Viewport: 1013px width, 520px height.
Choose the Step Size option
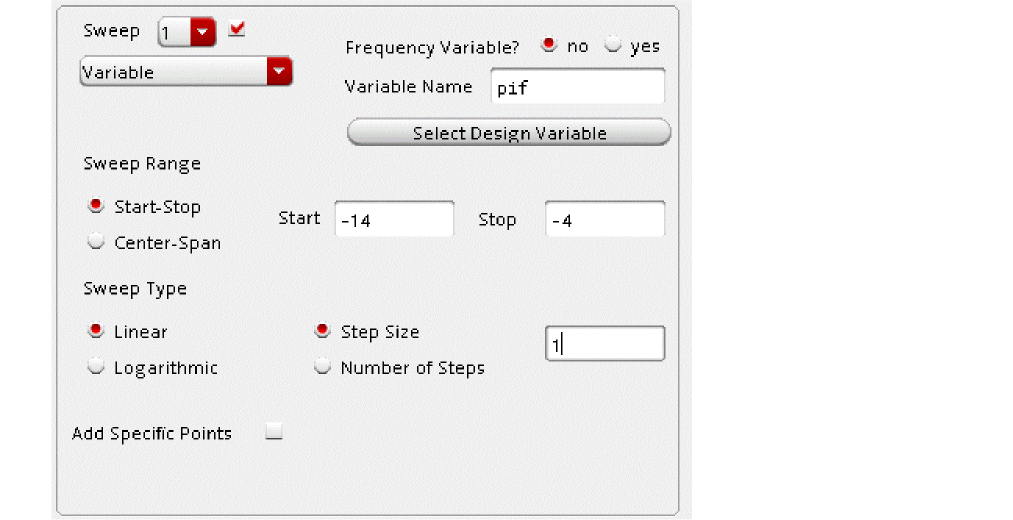pos(323,332)
